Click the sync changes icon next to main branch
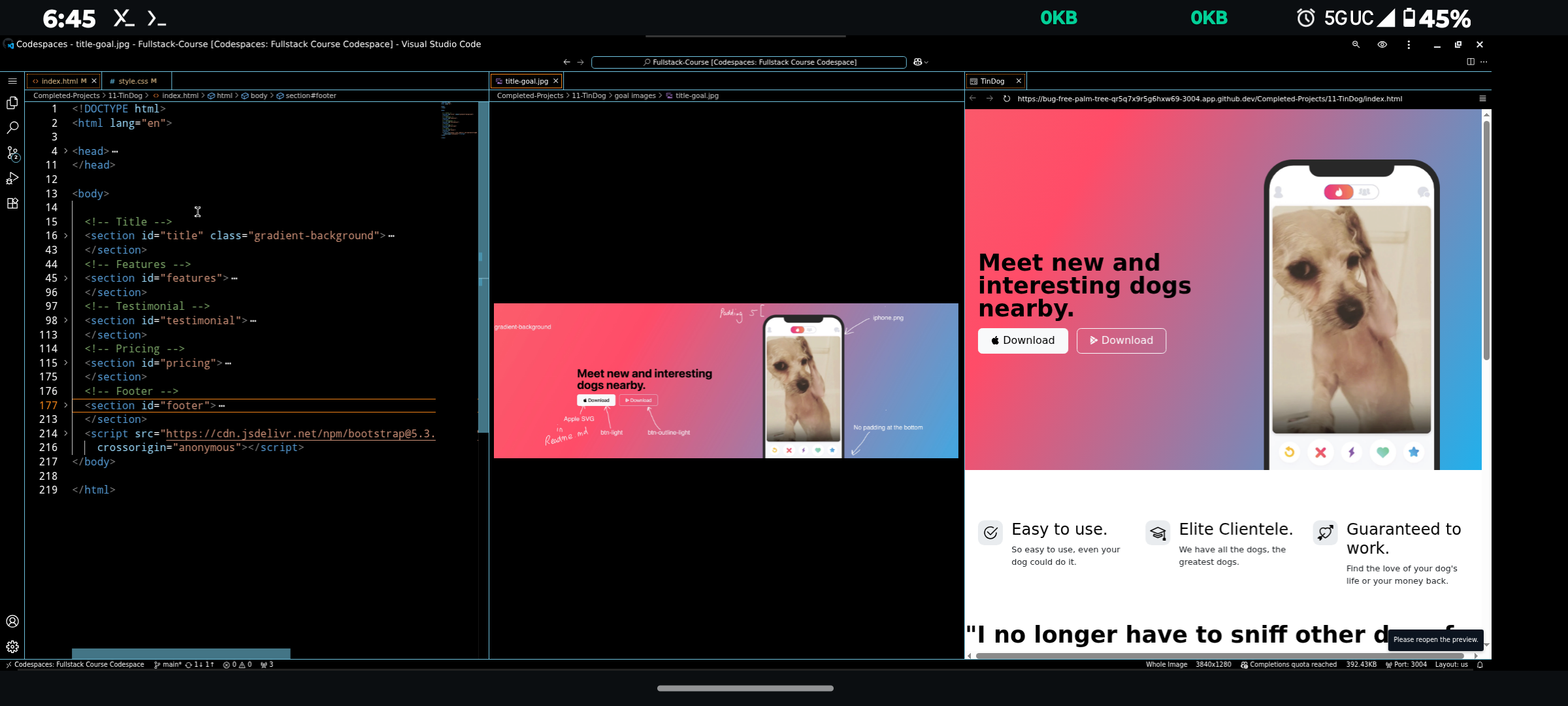 click(200, 664)
